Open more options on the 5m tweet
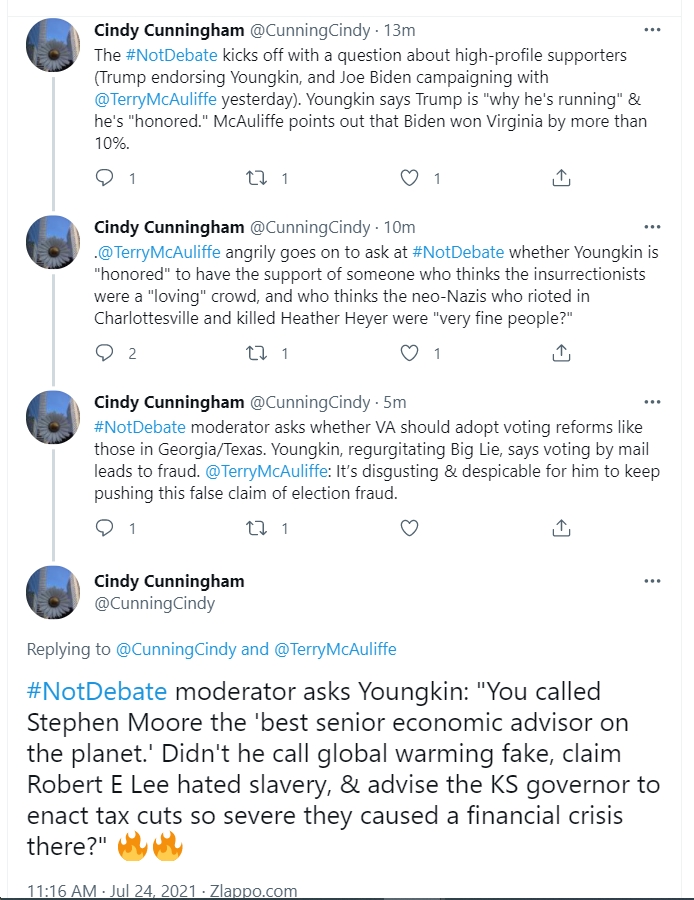Screen dimensions: 694x900 click(652, 402)
